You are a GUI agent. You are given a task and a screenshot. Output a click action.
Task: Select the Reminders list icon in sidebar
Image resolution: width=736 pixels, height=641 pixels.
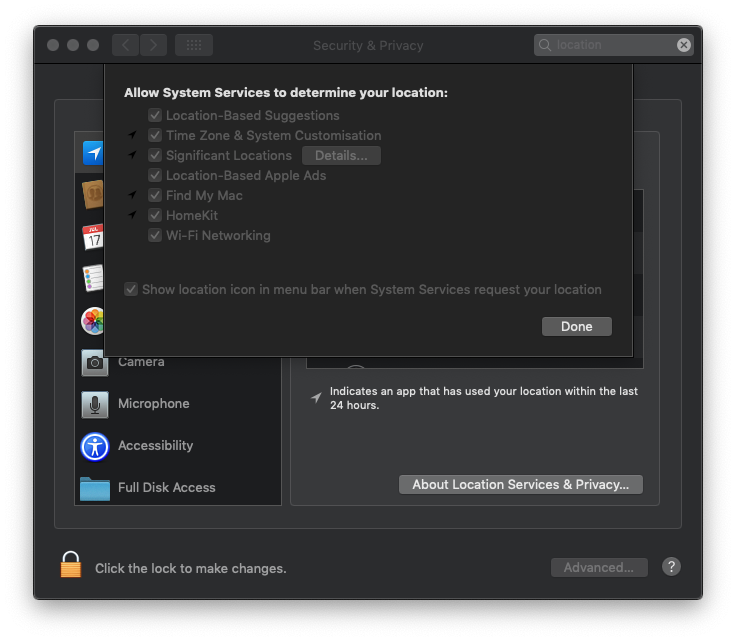click(x=93, y=278)
